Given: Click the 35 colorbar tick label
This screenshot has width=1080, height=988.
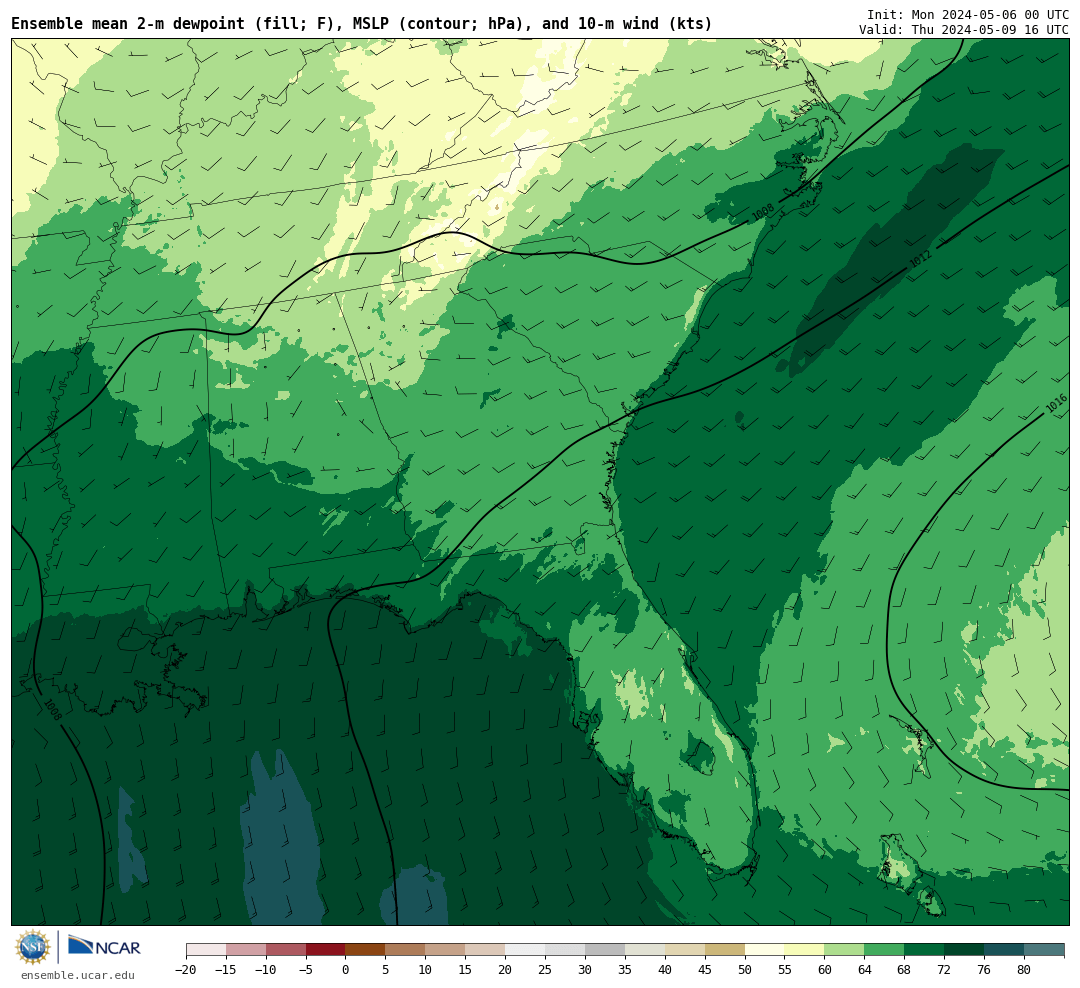Looking at the screenshot, I should tap(625, 970).
